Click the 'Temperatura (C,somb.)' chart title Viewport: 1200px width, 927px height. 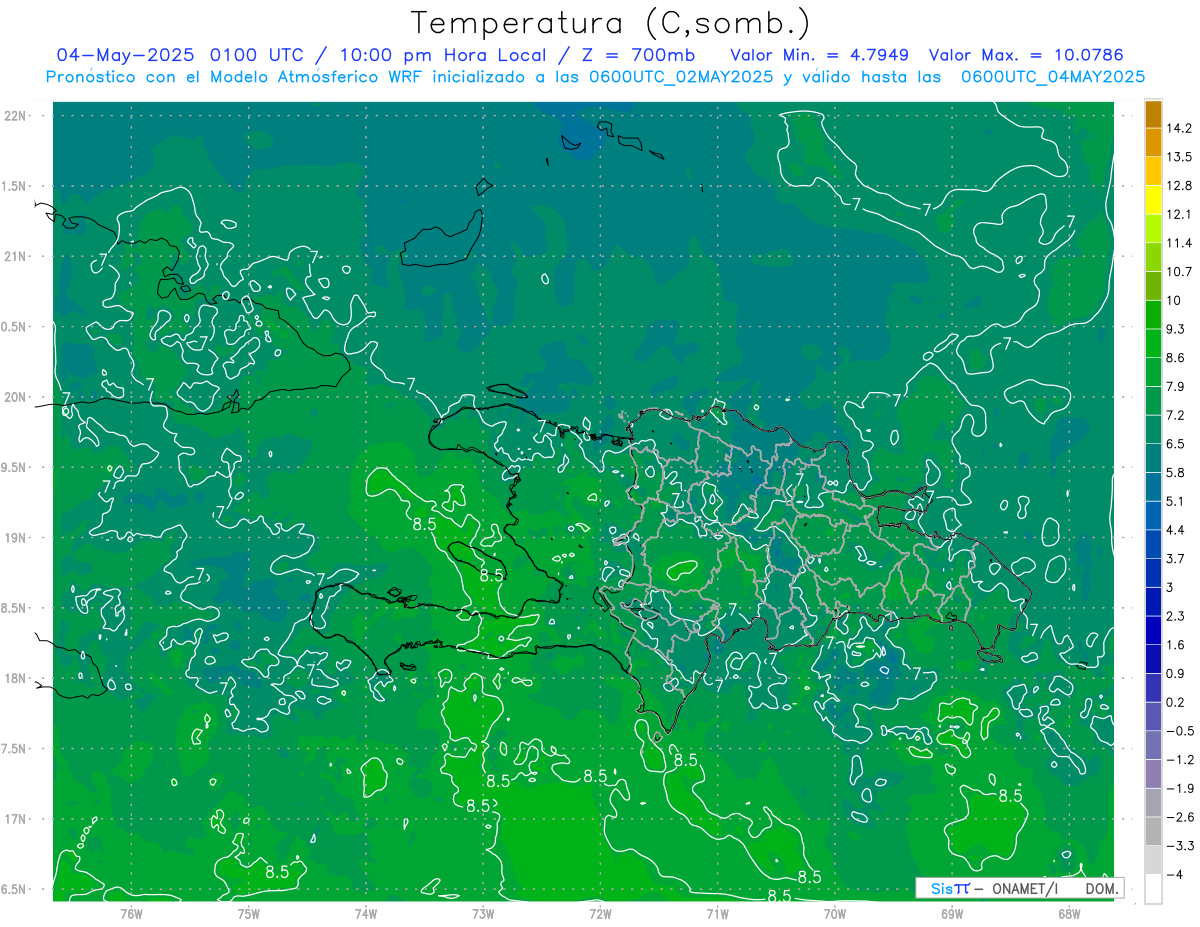point(610,23)
